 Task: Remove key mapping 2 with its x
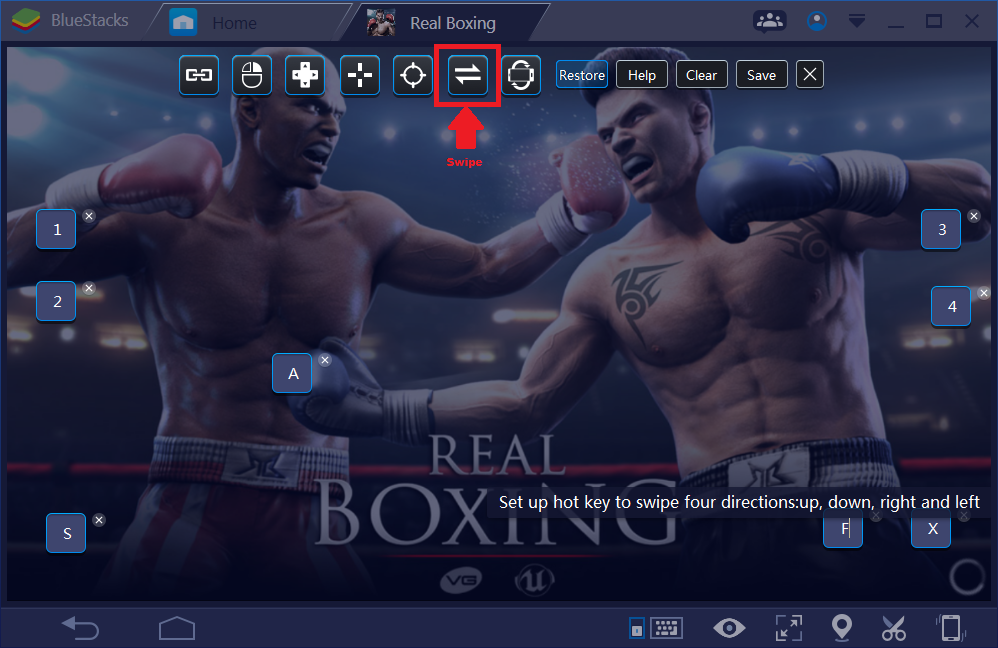pyautogui.click(x=89, y=288)
